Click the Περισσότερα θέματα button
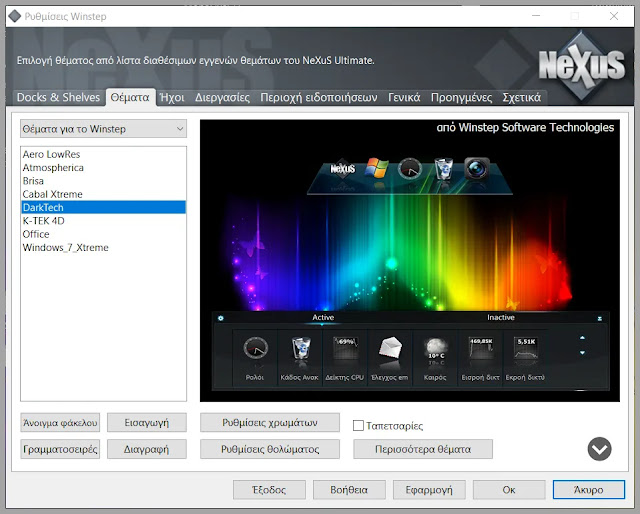This screenshot has width=640, height=514. coord(423,449)
